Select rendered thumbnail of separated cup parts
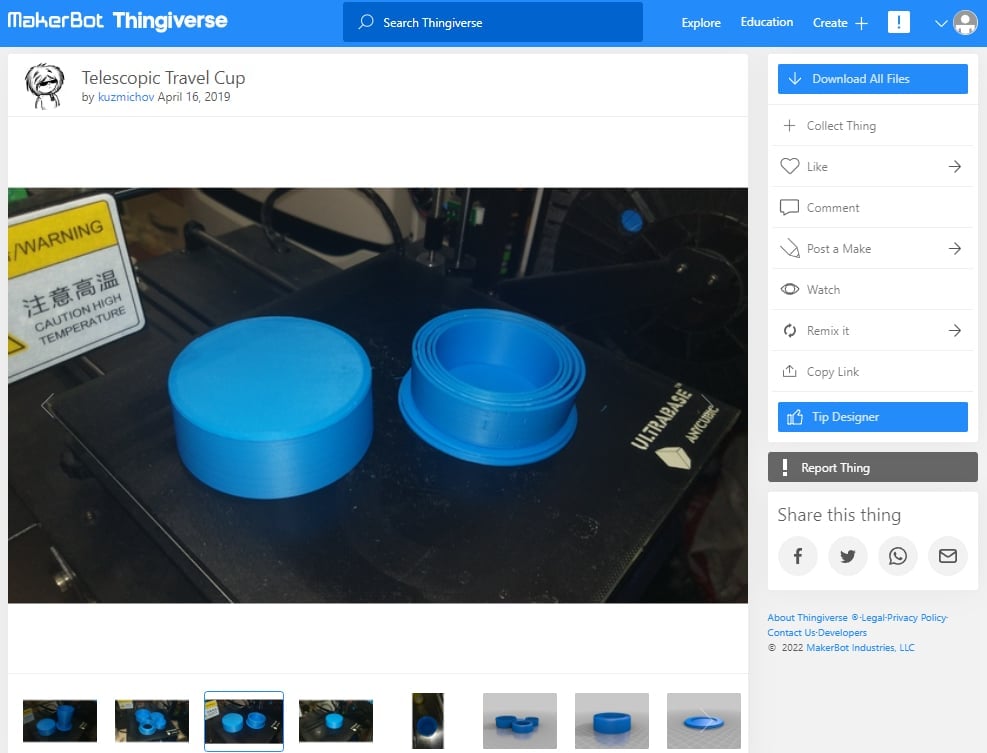Viewport: 987px width, 753px height. pyautogui.click(x=519, y=721)
